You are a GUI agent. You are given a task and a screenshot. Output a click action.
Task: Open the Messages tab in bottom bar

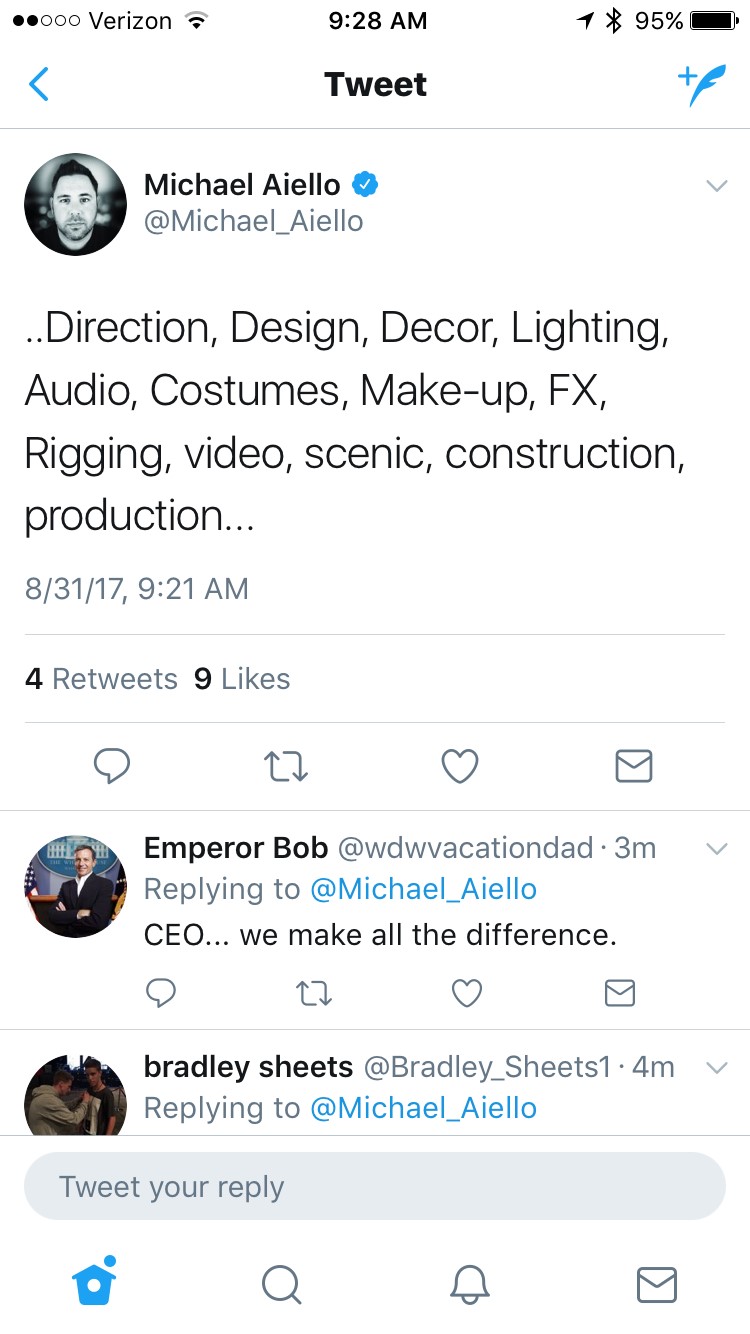[x=656, y=1284]
